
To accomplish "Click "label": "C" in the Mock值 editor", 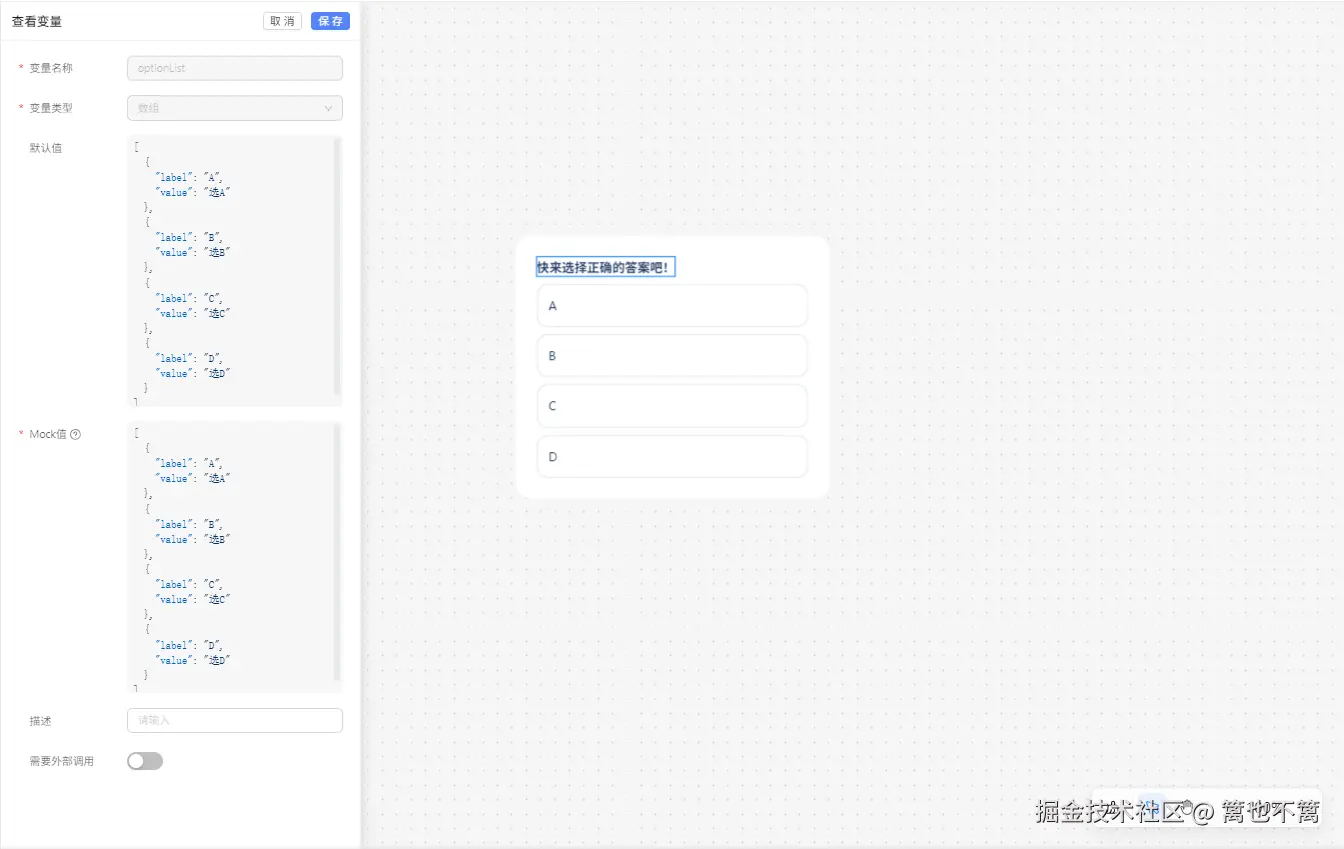I will click(x=190, y=584).
